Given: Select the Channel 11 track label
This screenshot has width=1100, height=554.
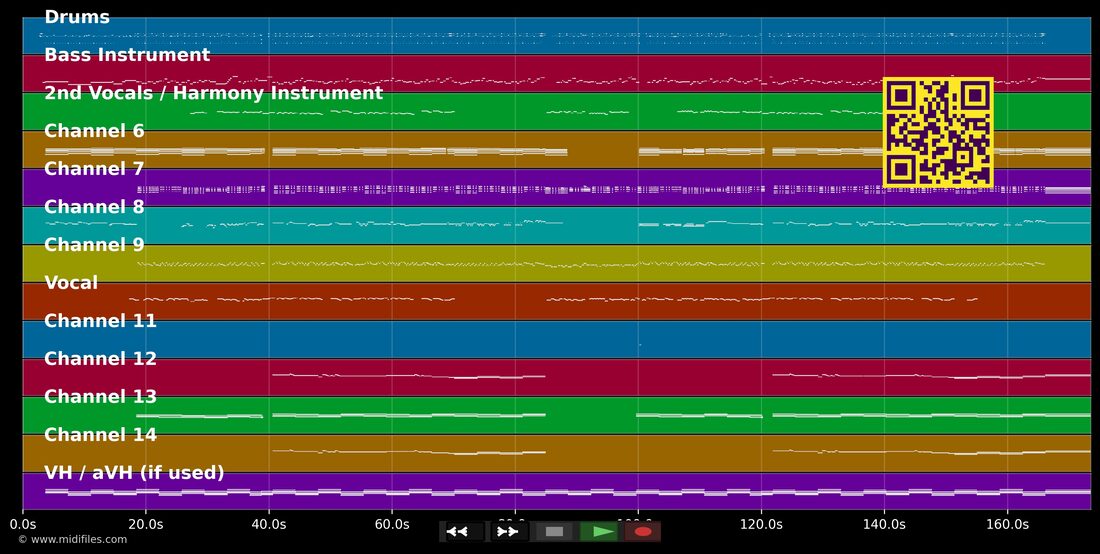Looking at the screenshot, I should (x=100, y=320).
